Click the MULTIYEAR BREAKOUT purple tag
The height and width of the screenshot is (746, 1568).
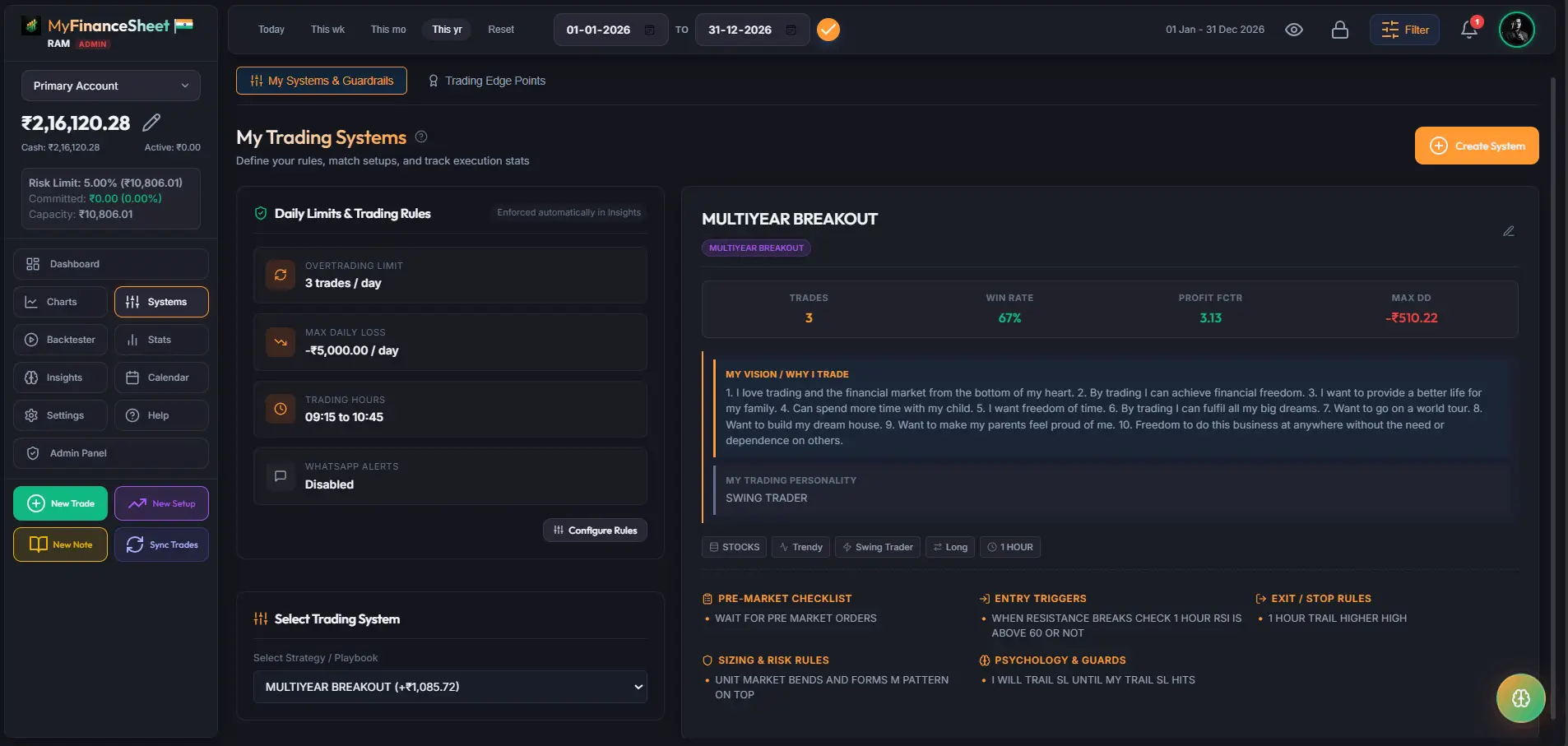pos(756,248)
